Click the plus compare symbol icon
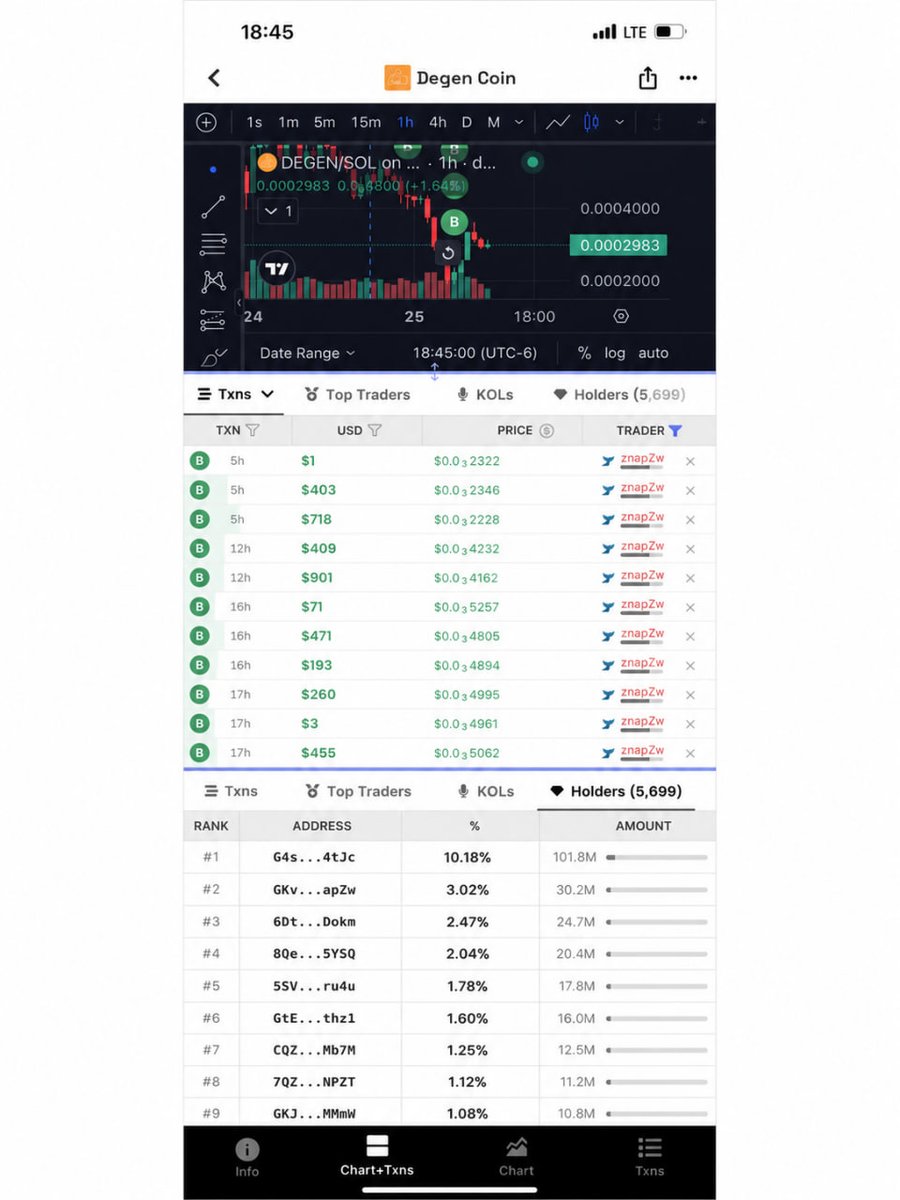This screenshot has height=1200, width=900. (206, 122)
